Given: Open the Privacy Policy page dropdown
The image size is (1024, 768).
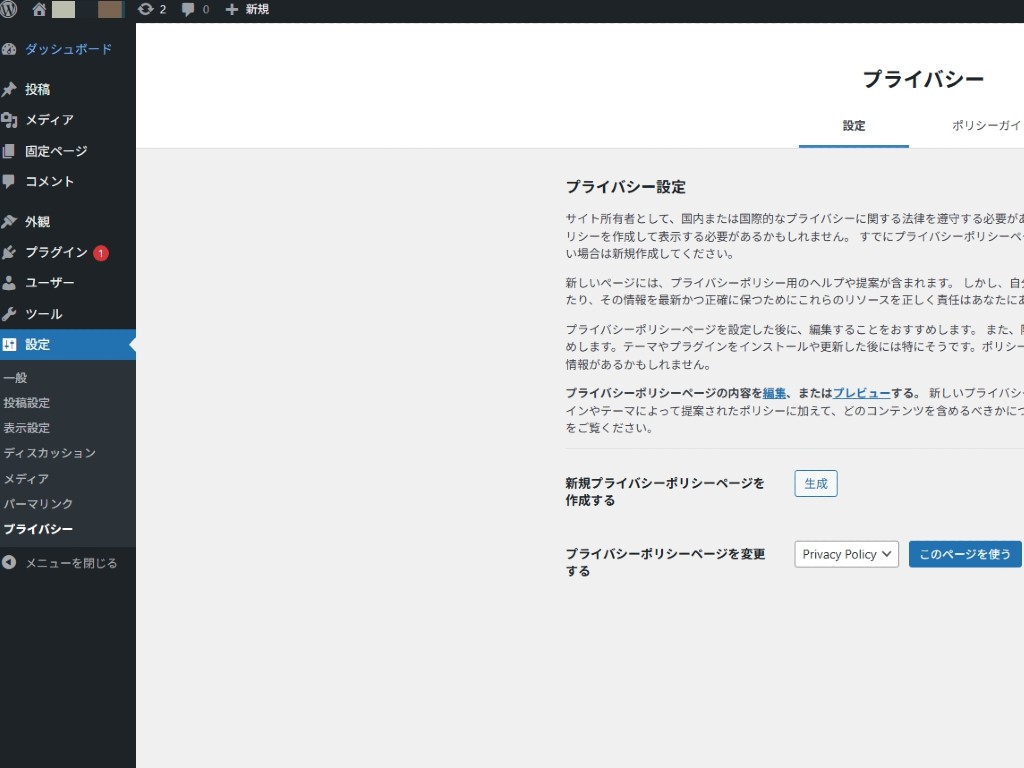Looking at the screenshot, I should (x=846, y=554).
